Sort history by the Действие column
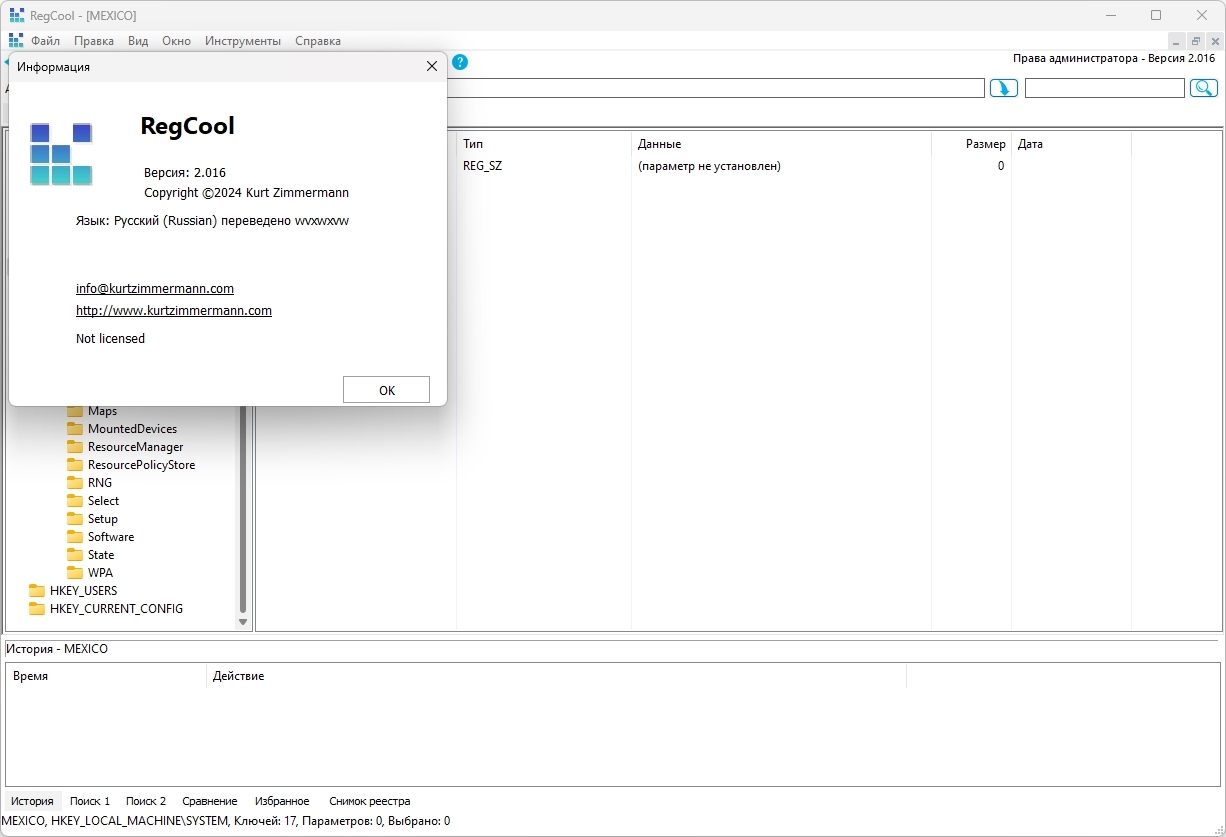This screenshot has width=1226, height=837. pyautogui.click(x=556, y=676)
